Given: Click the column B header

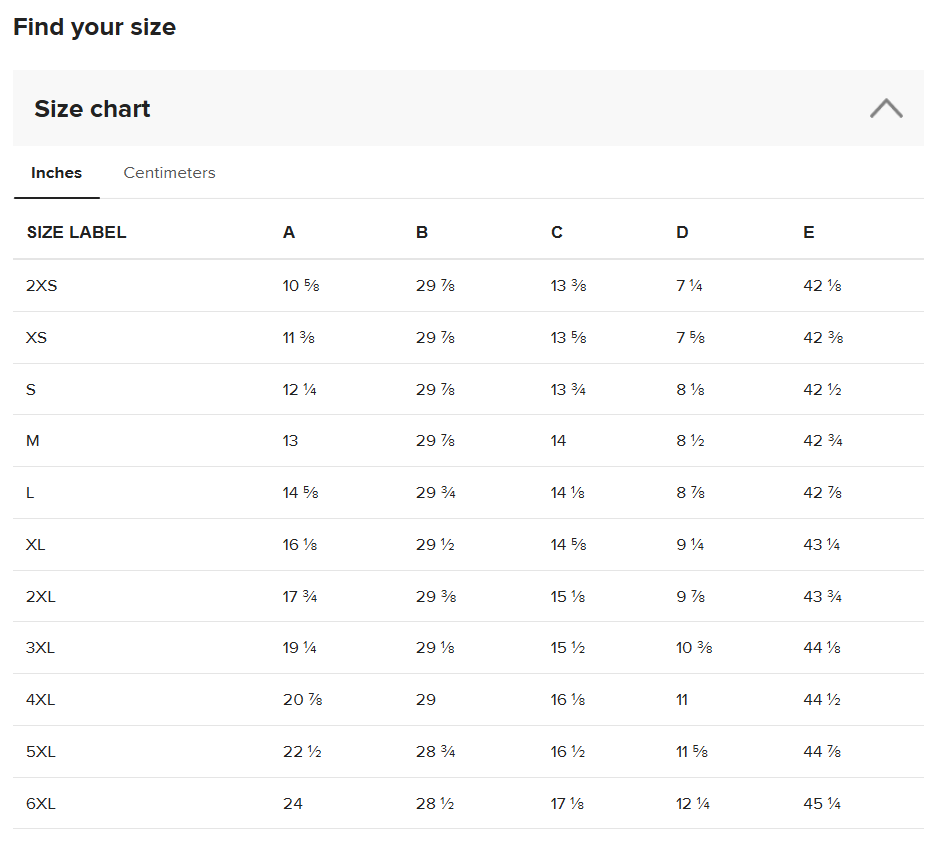Looking at the screenshot, I should (x=422, y=233).
